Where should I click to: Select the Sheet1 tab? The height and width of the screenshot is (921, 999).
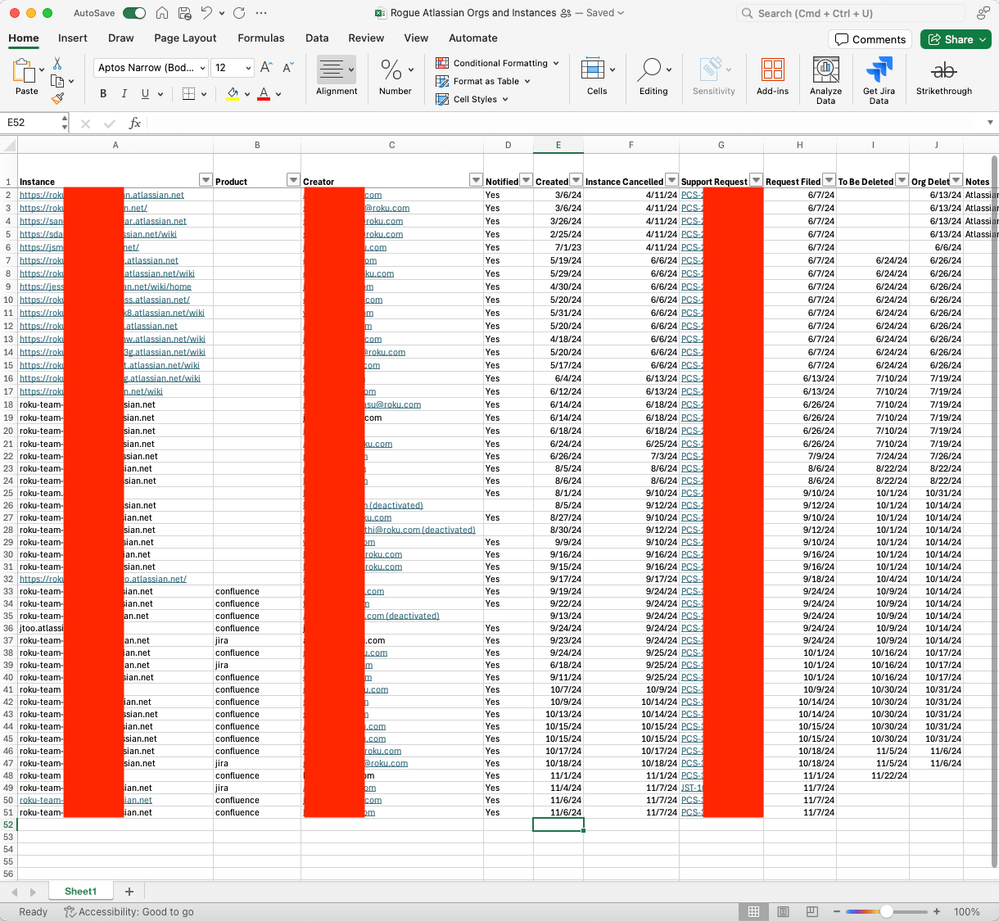coord(81,891)
